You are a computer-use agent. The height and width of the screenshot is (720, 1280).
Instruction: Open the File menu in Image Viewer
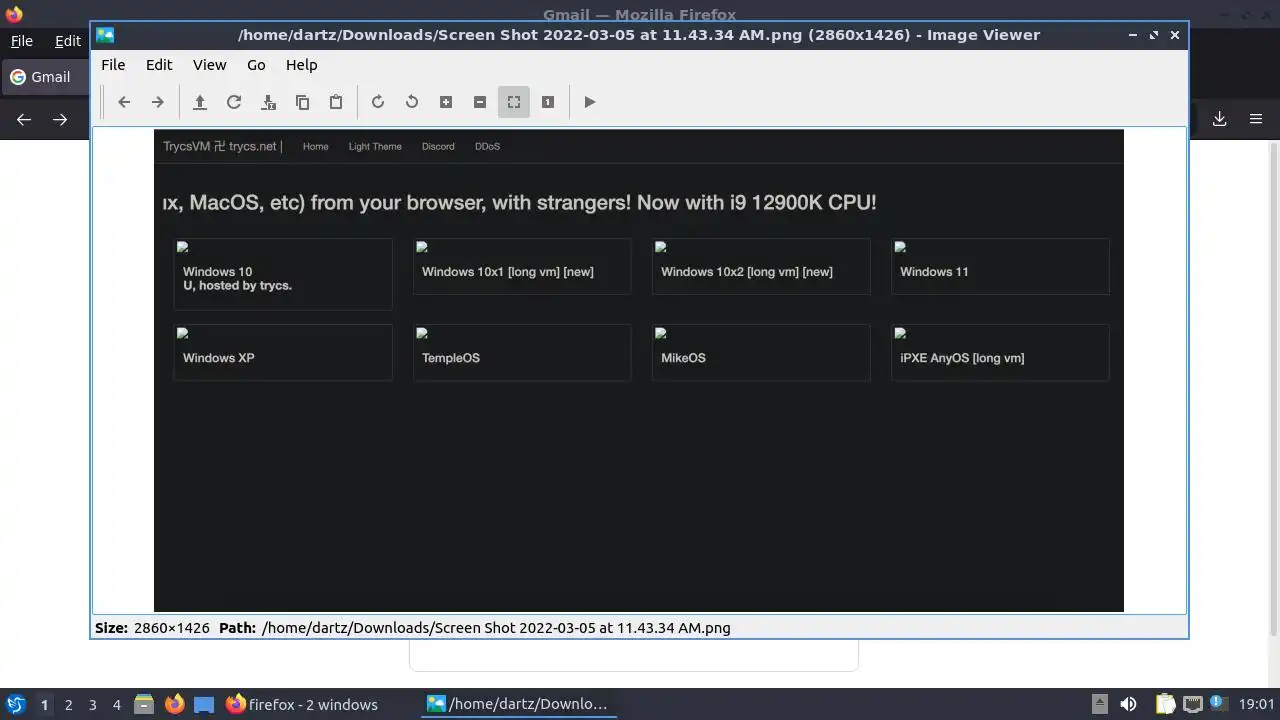click(113, 65)
